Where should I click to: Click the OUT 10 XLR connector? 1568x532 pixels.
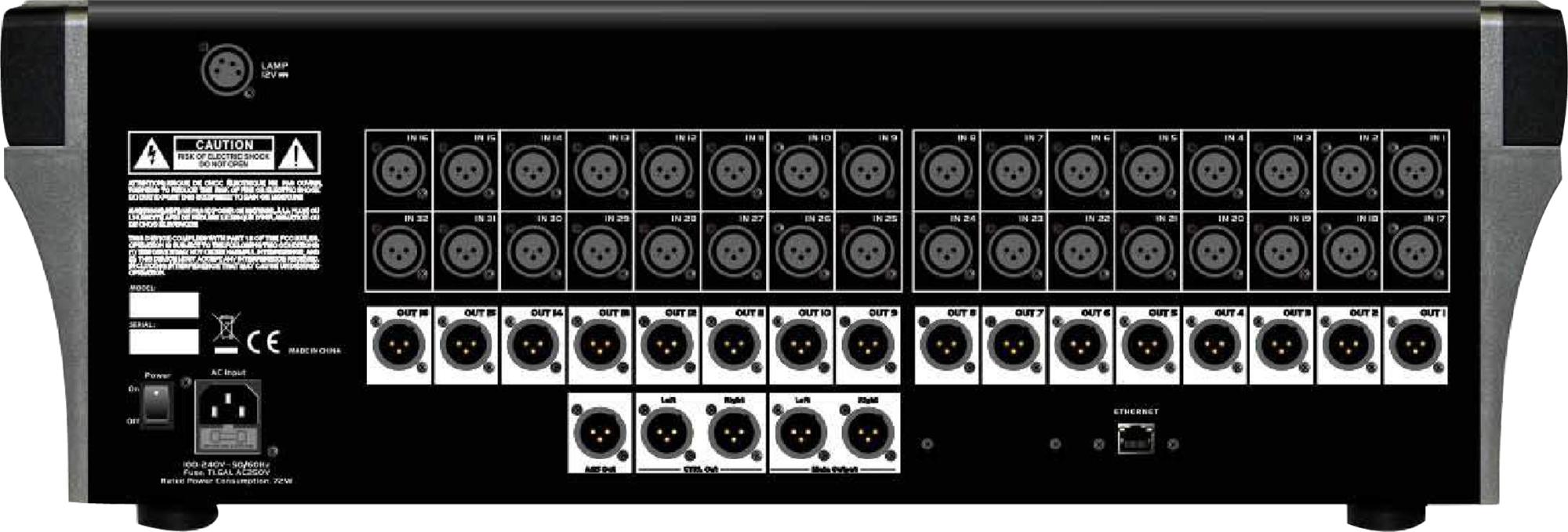800,346
